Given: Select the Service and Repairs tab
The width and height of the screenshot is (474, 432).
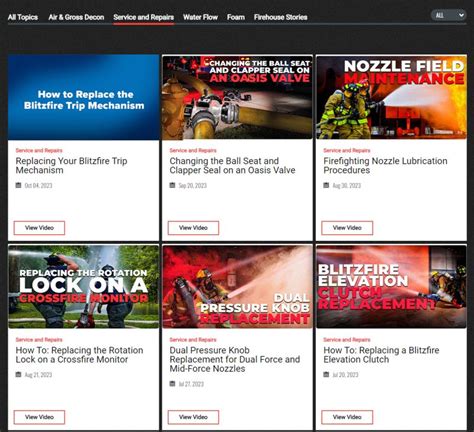Looking at the screenshot, I should (144, 17).
